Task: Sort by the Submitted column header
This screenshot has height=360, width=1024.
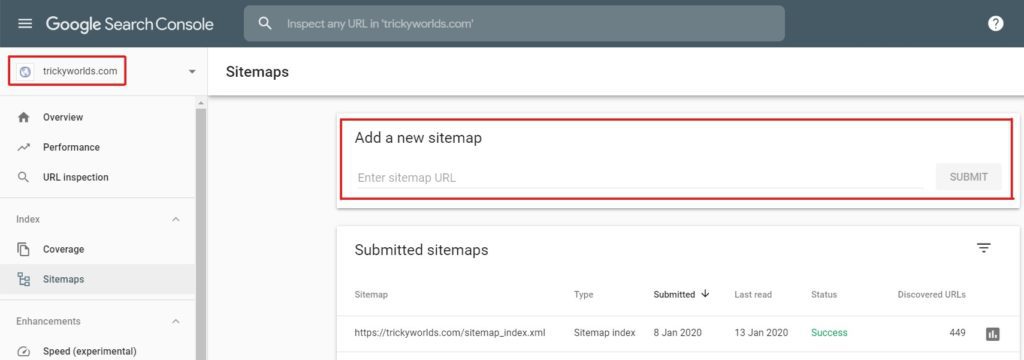Action: point(674,295)
